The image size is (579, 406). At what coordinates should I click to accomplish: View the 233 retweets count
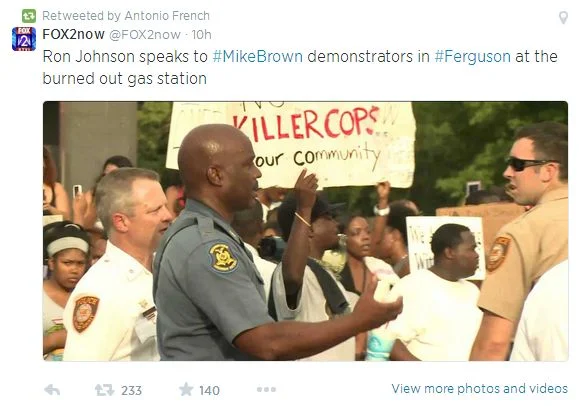tap(131, 390)
